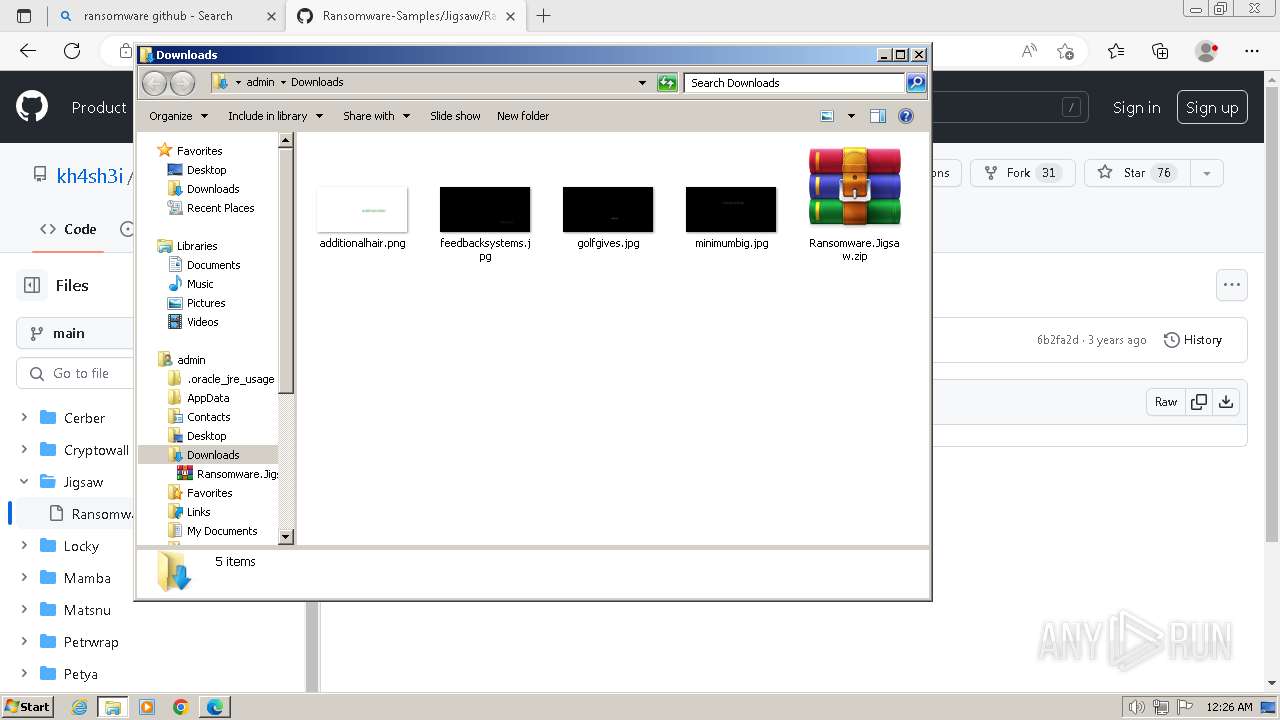1280x720 pixels.
Task: Open the Organize menu
Action: click(x=178, y=116)
